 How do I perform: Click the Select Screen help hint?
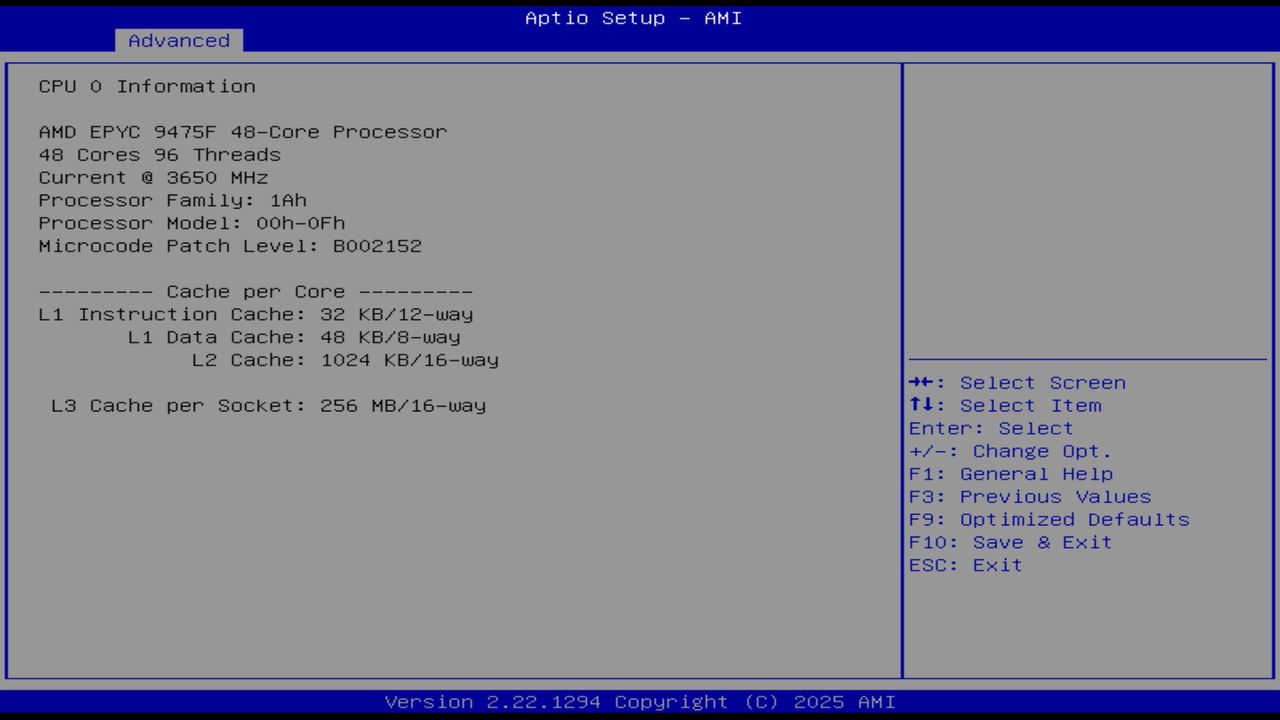[x=1017, y=382]
